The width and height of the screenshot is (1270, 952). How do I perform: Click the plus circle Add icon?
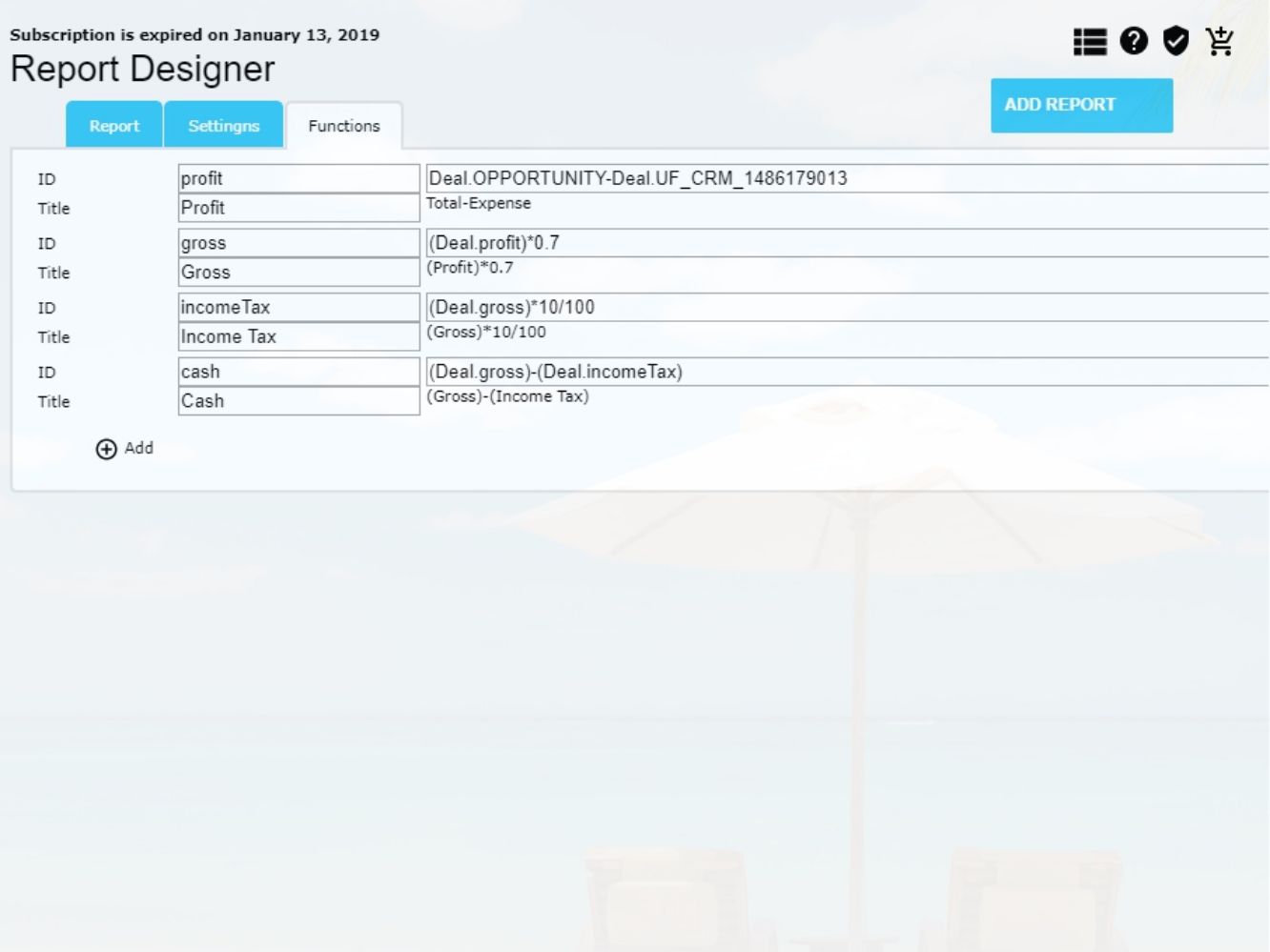pyautogui.click(x=107, y=449)
